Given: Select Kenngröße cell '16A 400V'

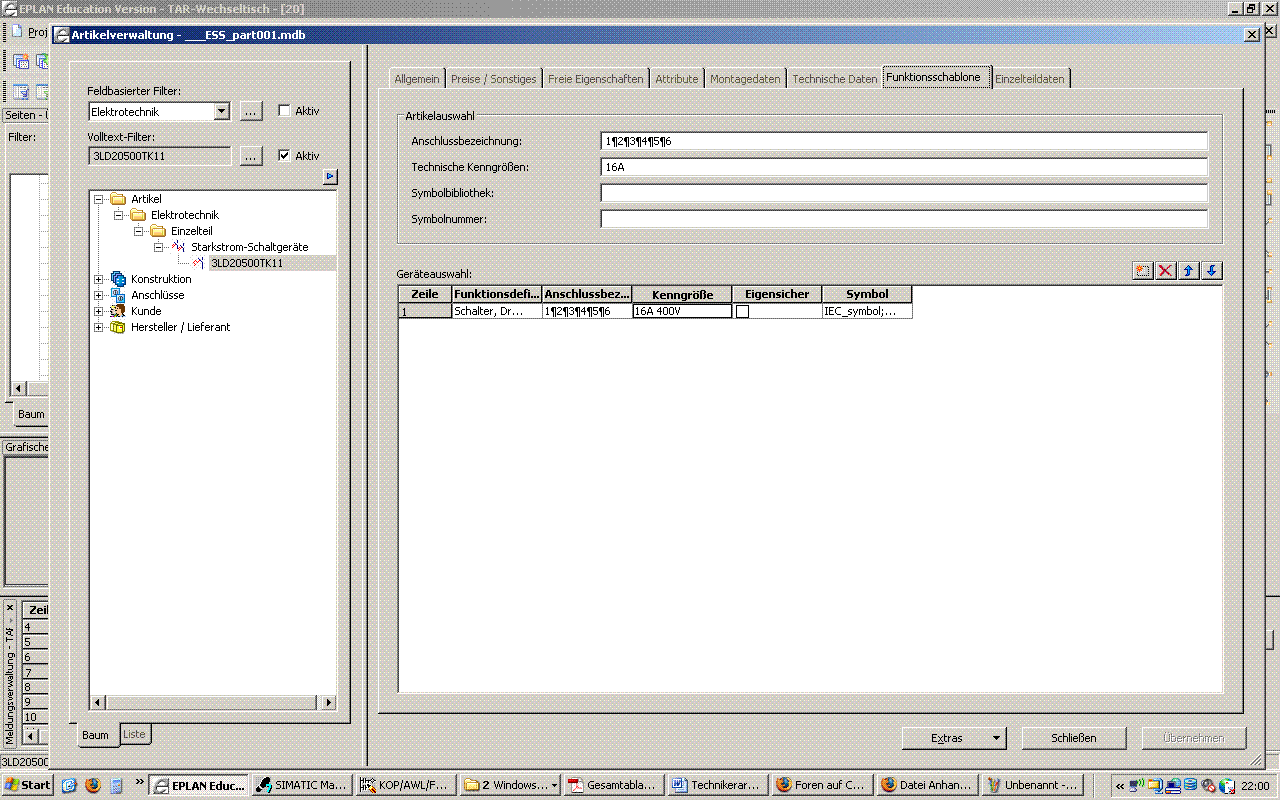Looking at the screenshot, I should point(682,311).
